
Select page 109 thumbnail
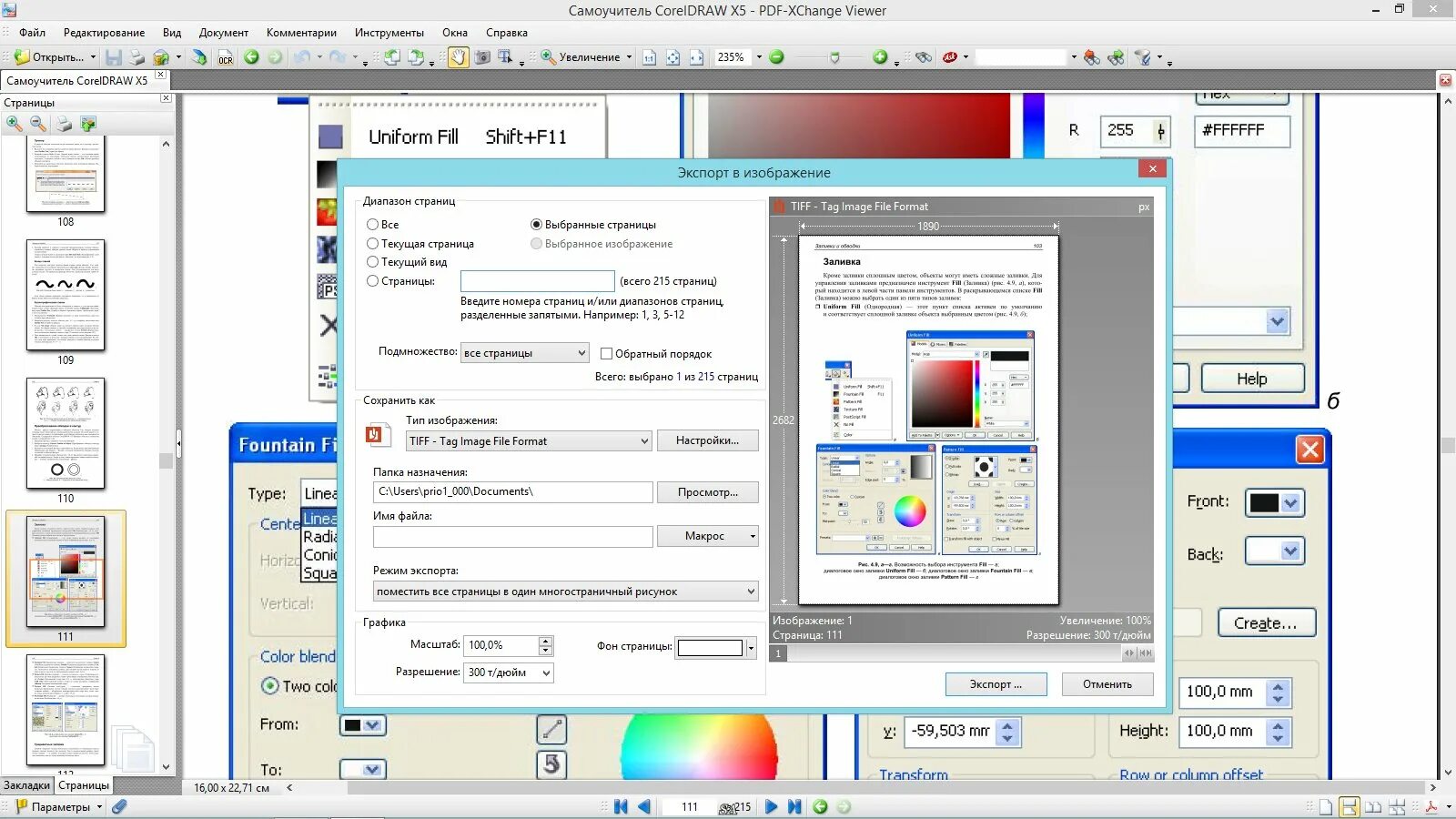[x=66, y=295]
